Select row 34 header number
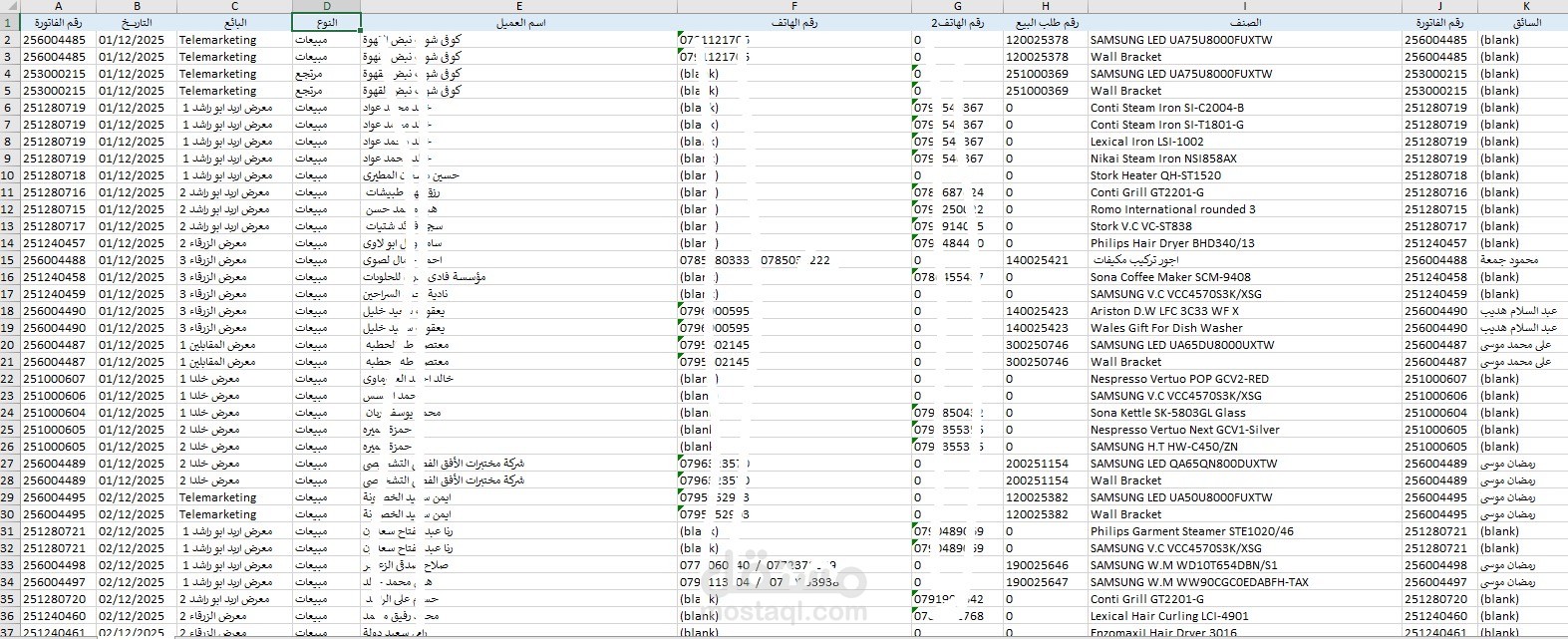The image size is (1568, 639). [10, 582]
